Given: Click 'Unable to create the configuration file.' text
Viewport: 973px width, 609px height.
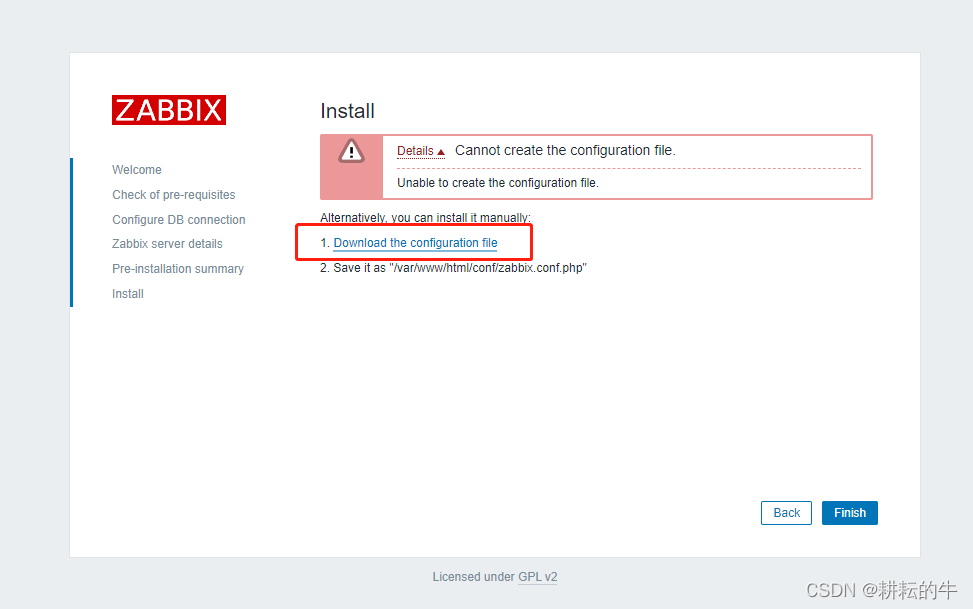Looking at the screenshot, I should click(x=498, y=183).
